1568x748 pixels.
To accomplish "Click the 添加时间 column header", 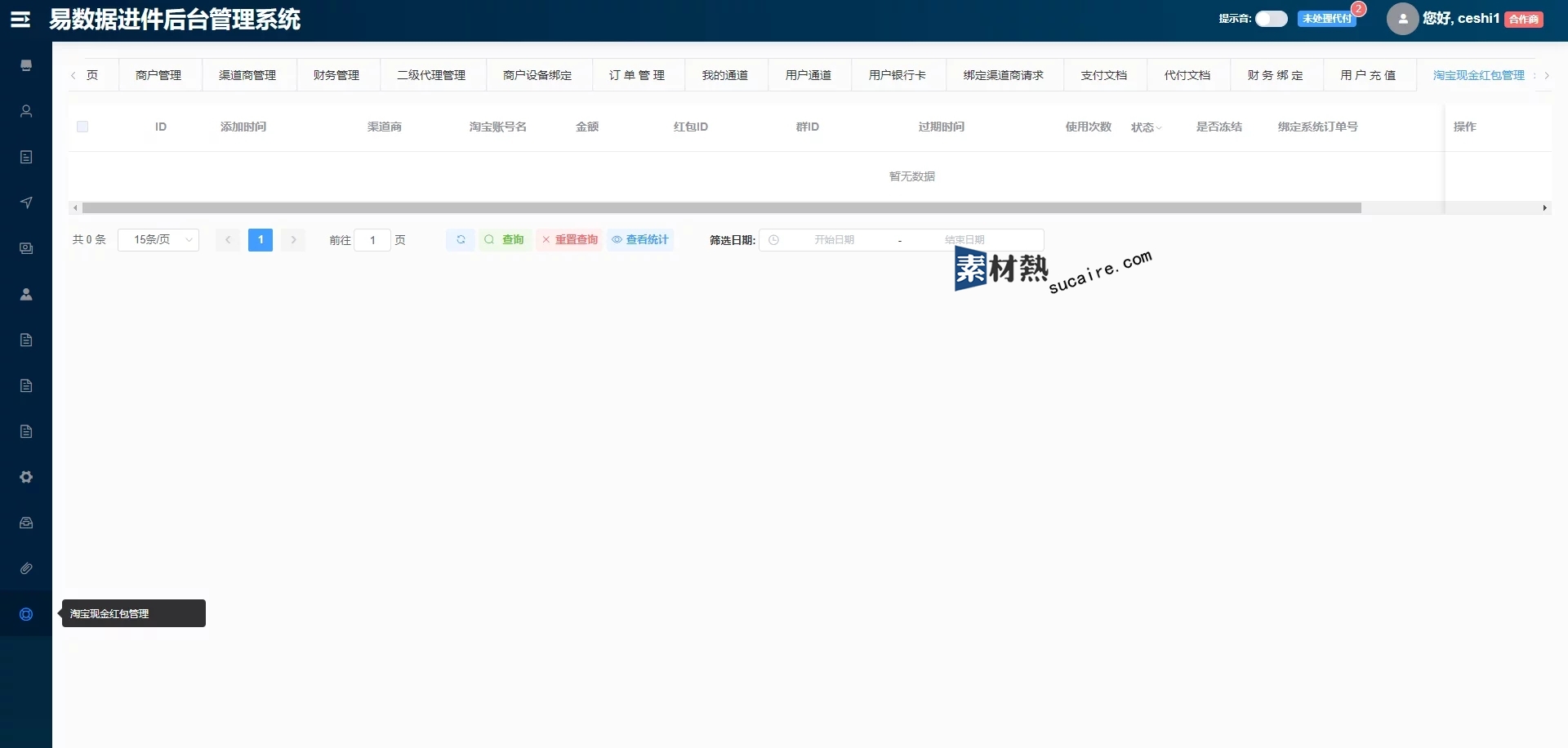I will click(243, 127).
